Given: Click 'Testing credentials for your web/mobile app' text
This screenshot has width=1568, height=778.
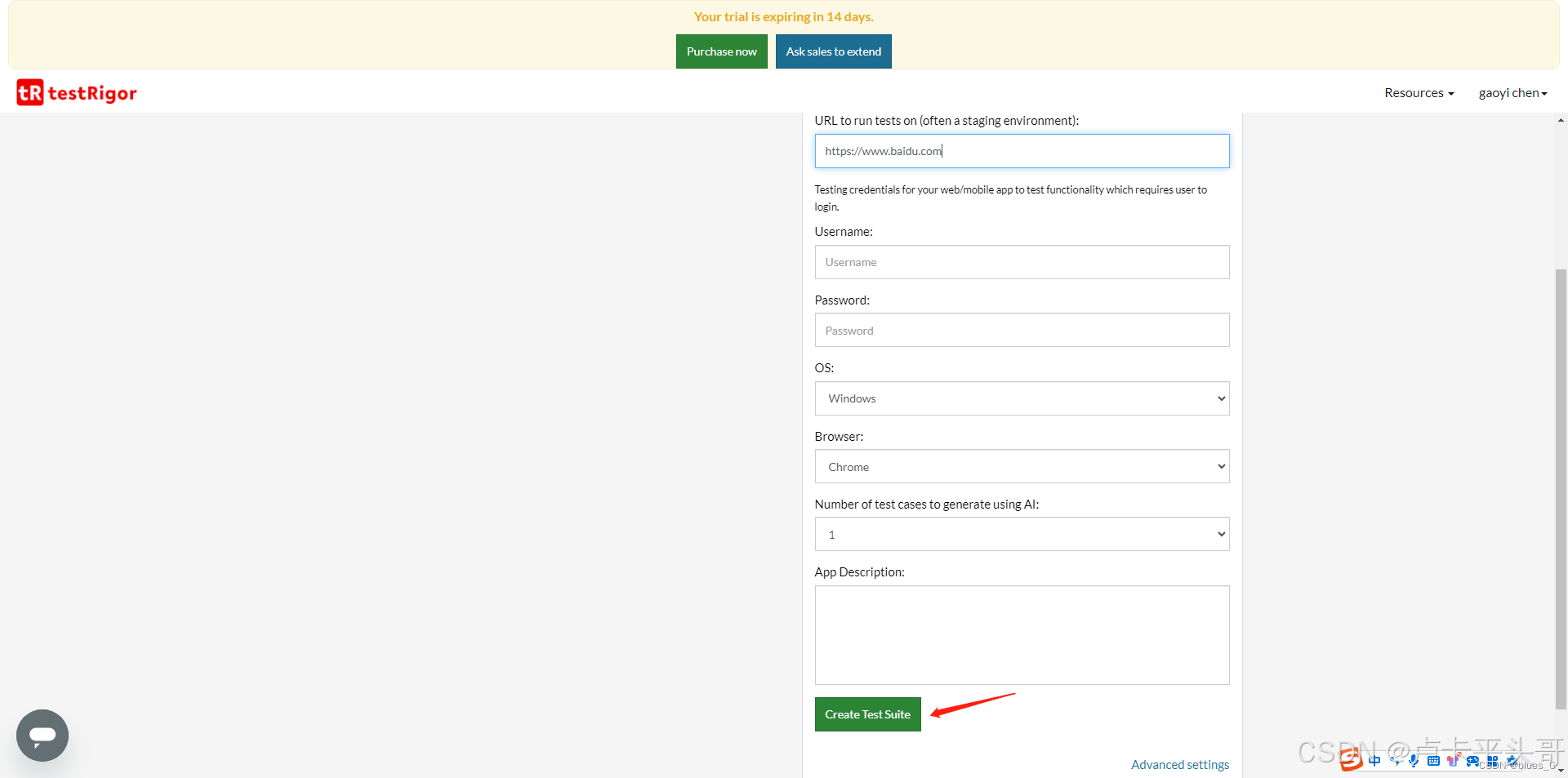Looking at the screenshot, I should (1010, 198).
